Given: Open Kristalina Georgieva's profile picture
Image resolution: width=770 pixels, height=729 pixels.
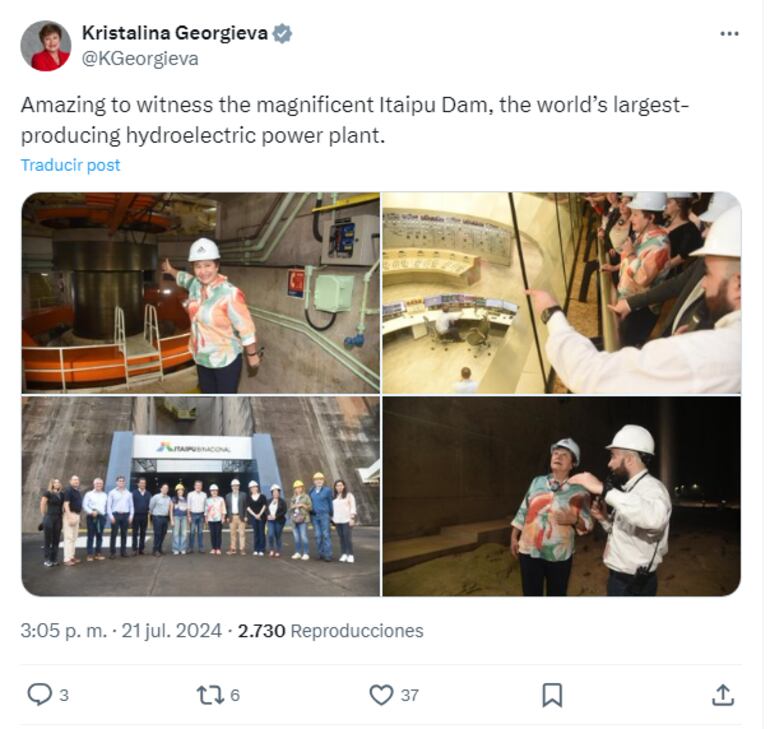Looking at the screenshot, I should [46, 46].
